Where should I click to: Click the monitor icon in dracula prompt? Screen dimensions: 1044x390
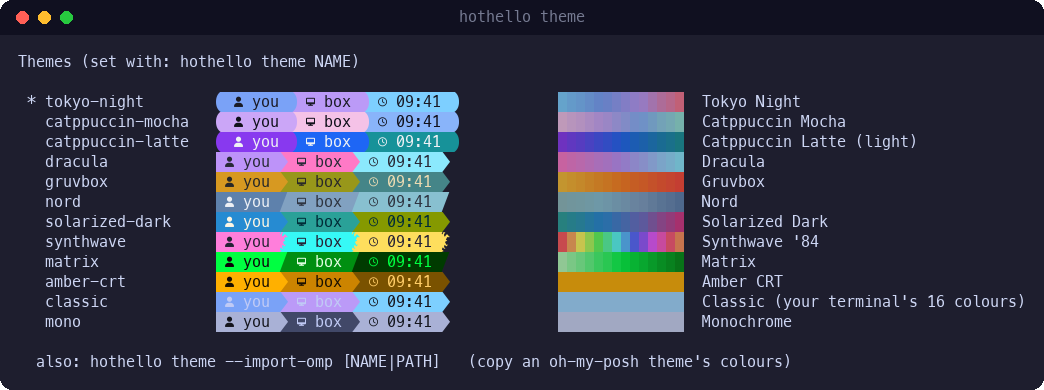point(301,162)
